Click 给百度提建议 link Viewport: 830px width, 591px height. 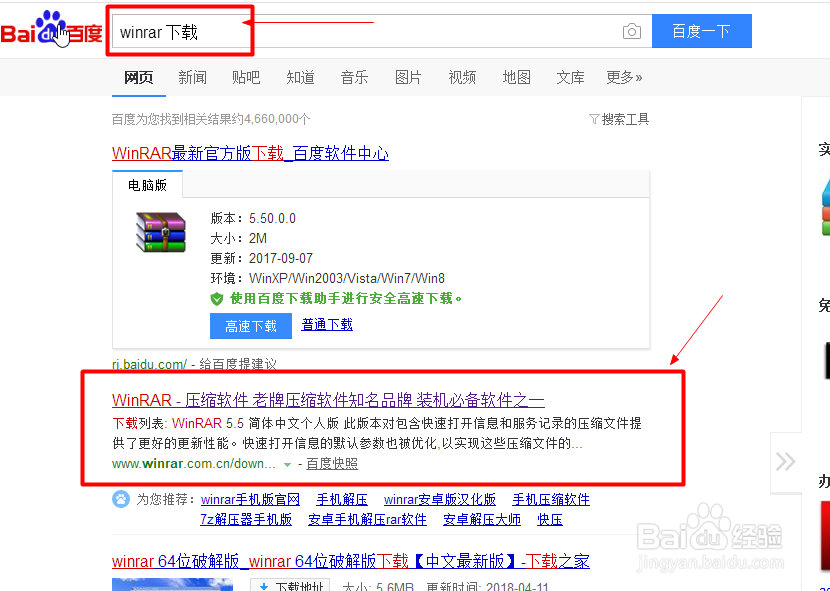tap(238, 364)
